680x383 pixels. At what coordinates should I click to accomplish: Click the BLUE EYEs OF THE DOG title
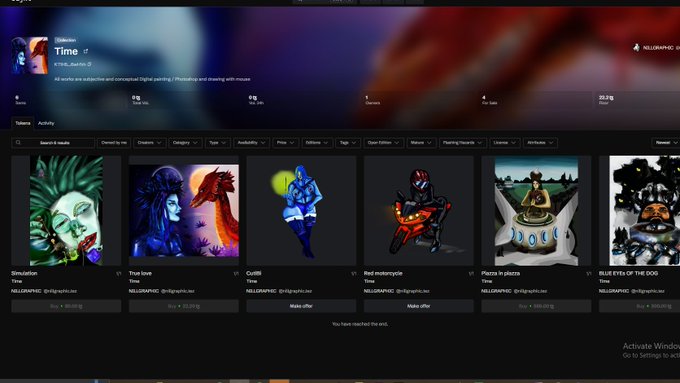[628, 273]
